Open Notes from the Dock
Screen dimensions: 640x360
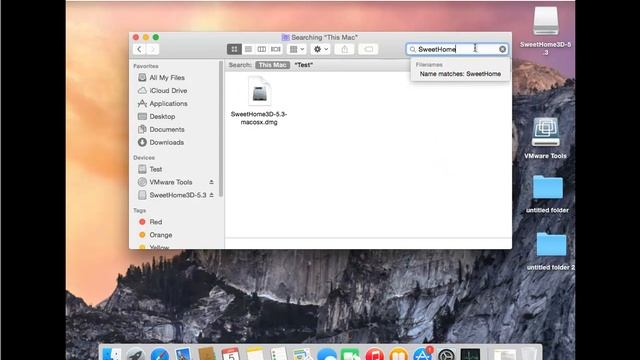255,354
